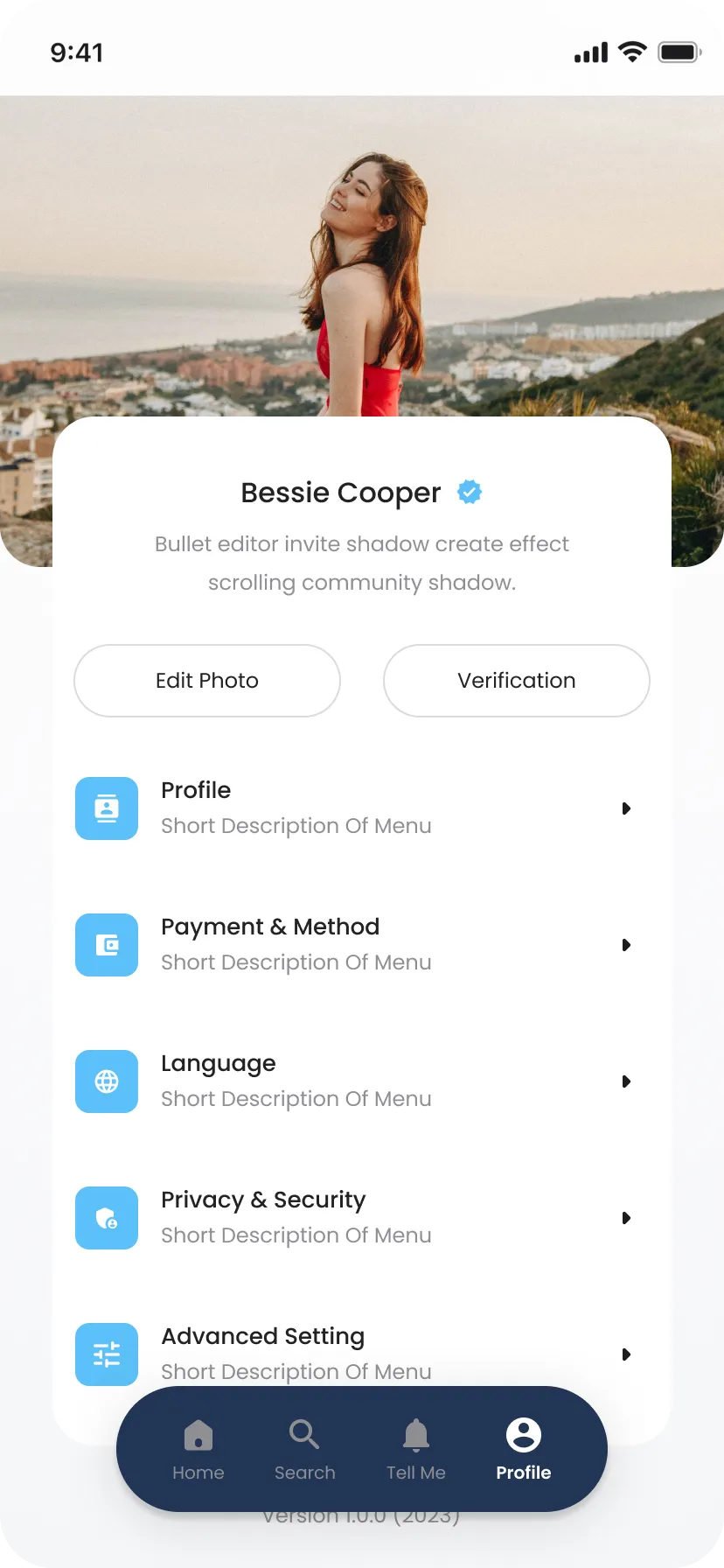Click the Privacy & Security shield icon
This screenshot has width=724, height=1568.
pyautogui.click(x=107, y=1218)
